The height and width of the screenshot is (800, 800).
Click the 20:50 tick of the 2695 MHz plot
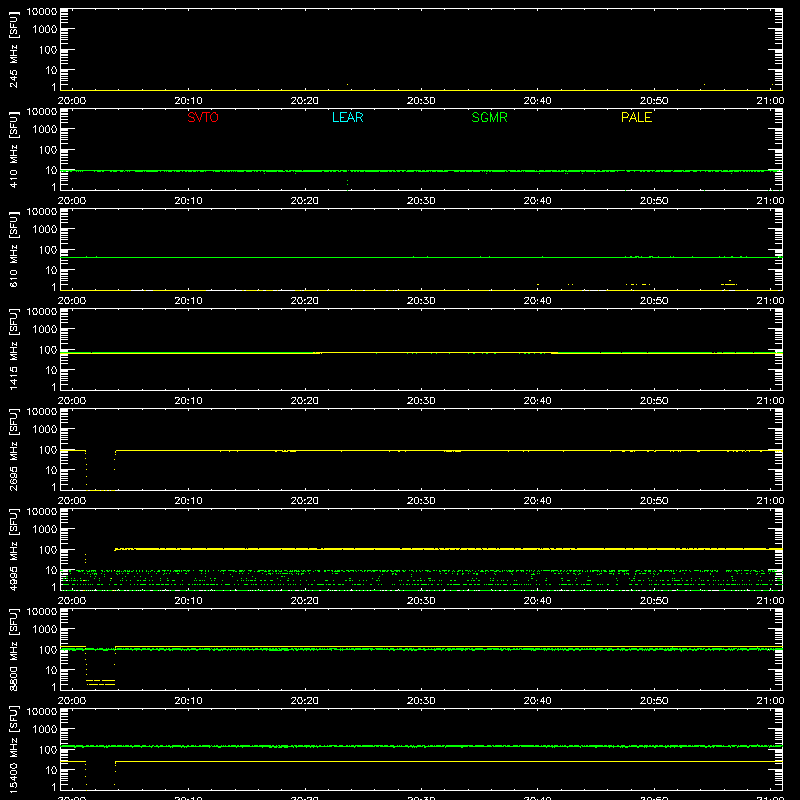click(x=654, y=501)
